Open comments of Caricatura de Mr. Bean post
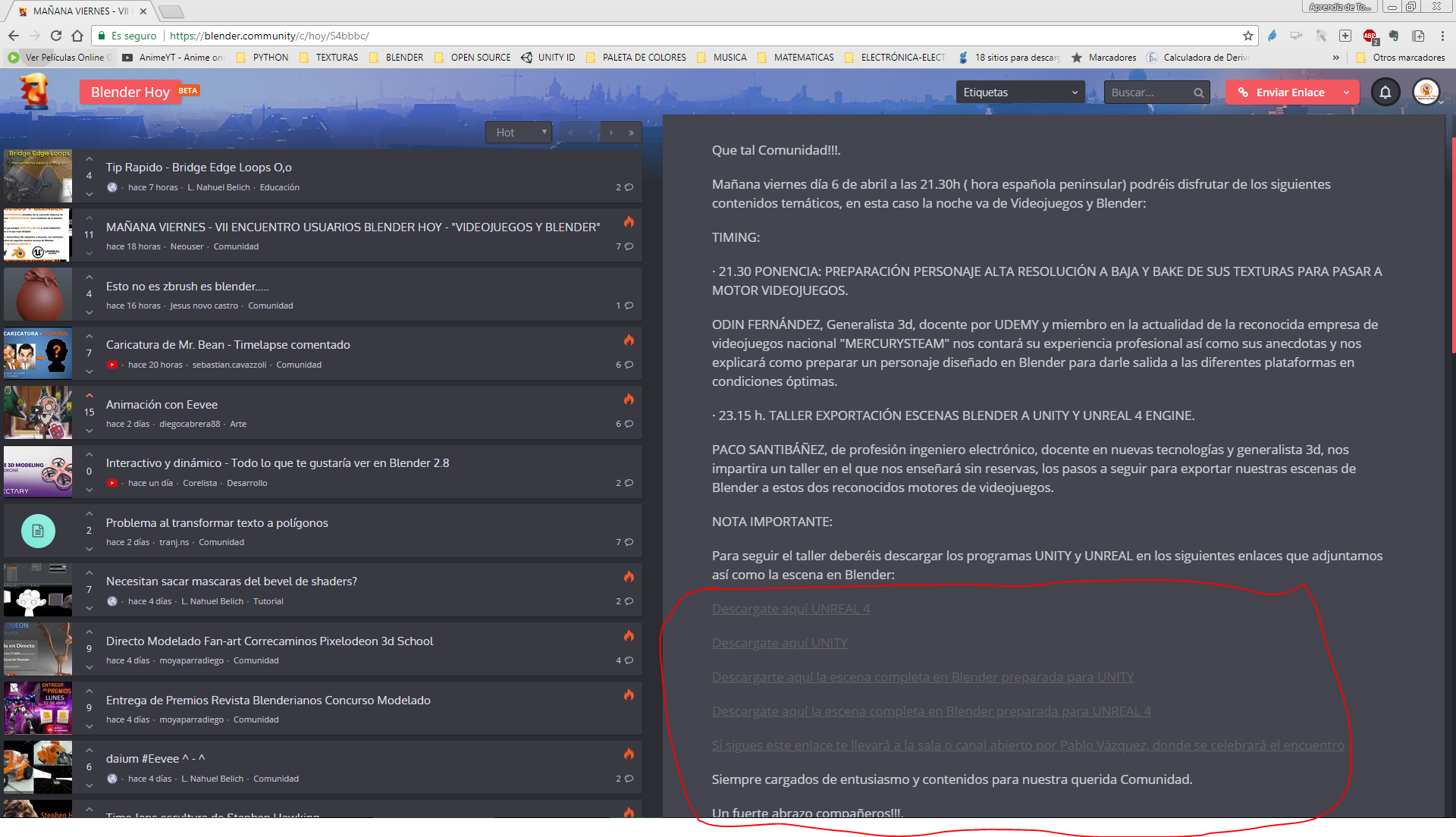The image size is (1456, 837). (x=624, y=365)
